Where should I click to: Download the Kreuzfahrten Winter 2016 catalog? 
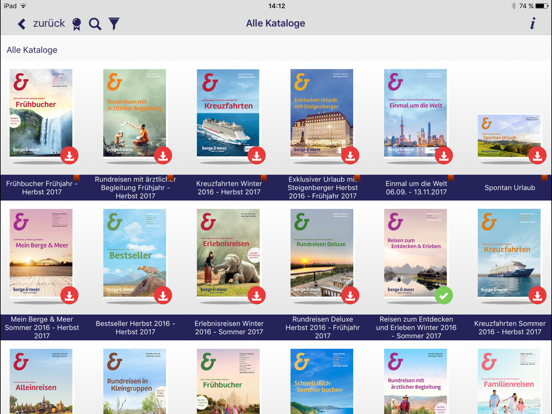(257, 155)
